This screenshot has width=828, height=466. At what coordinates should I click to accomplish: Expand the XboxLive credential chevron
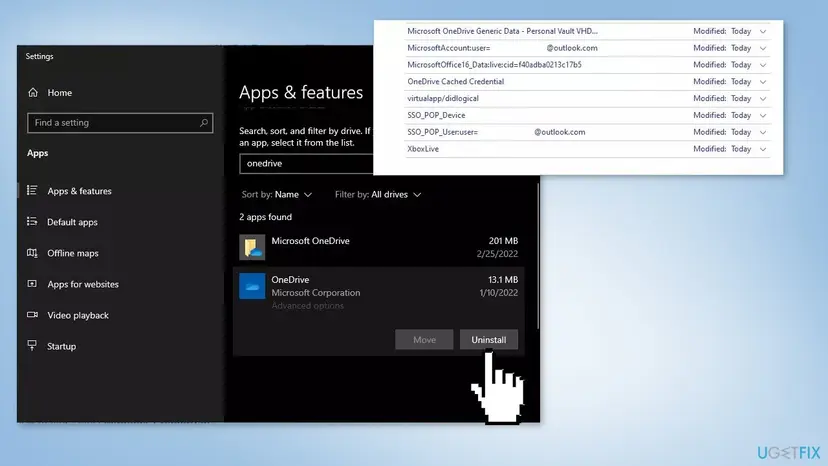pyautogui.click(x=763, y=149)
